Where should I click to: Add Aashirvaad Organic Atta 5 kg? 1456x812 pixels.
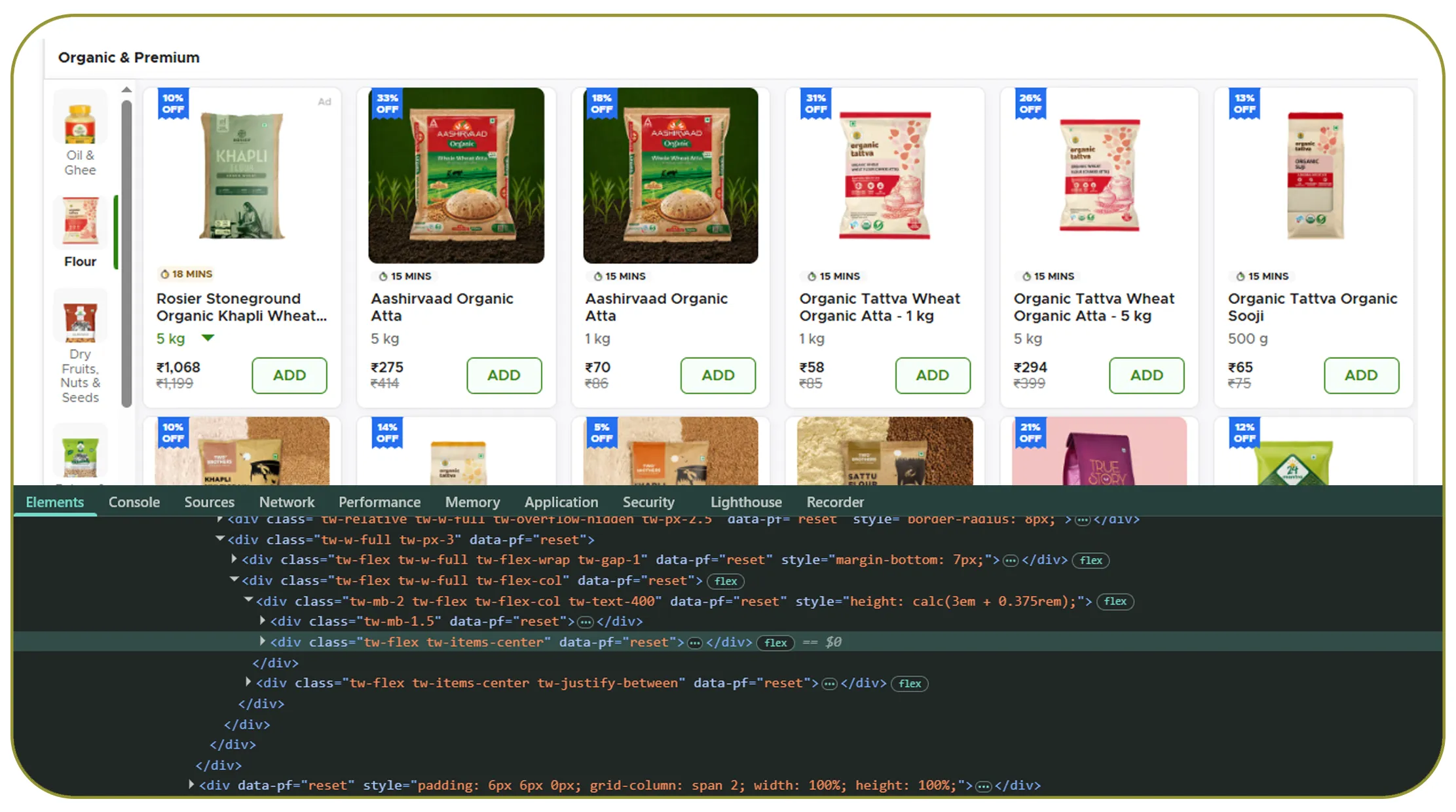pyautogui.click(x=504, y=375)
